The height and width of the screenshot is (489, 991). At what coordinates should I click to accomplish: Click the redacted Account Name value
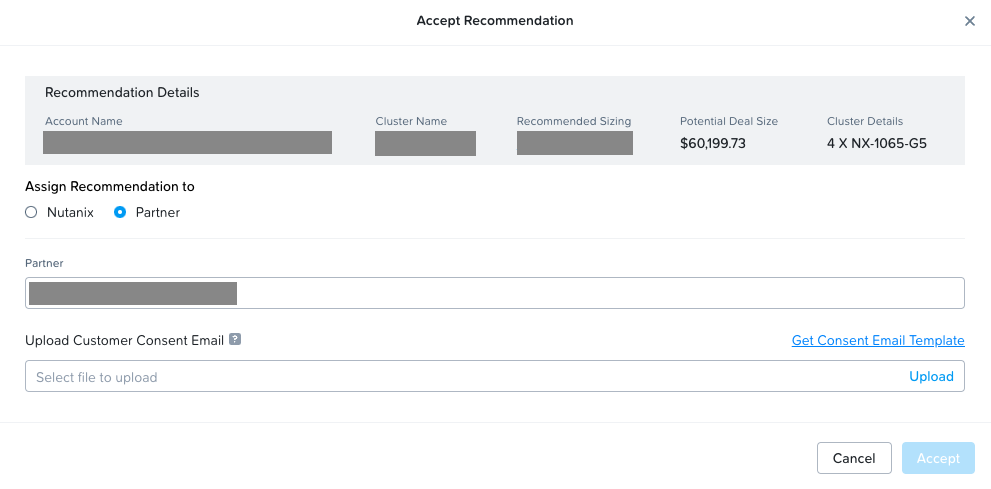188,143
